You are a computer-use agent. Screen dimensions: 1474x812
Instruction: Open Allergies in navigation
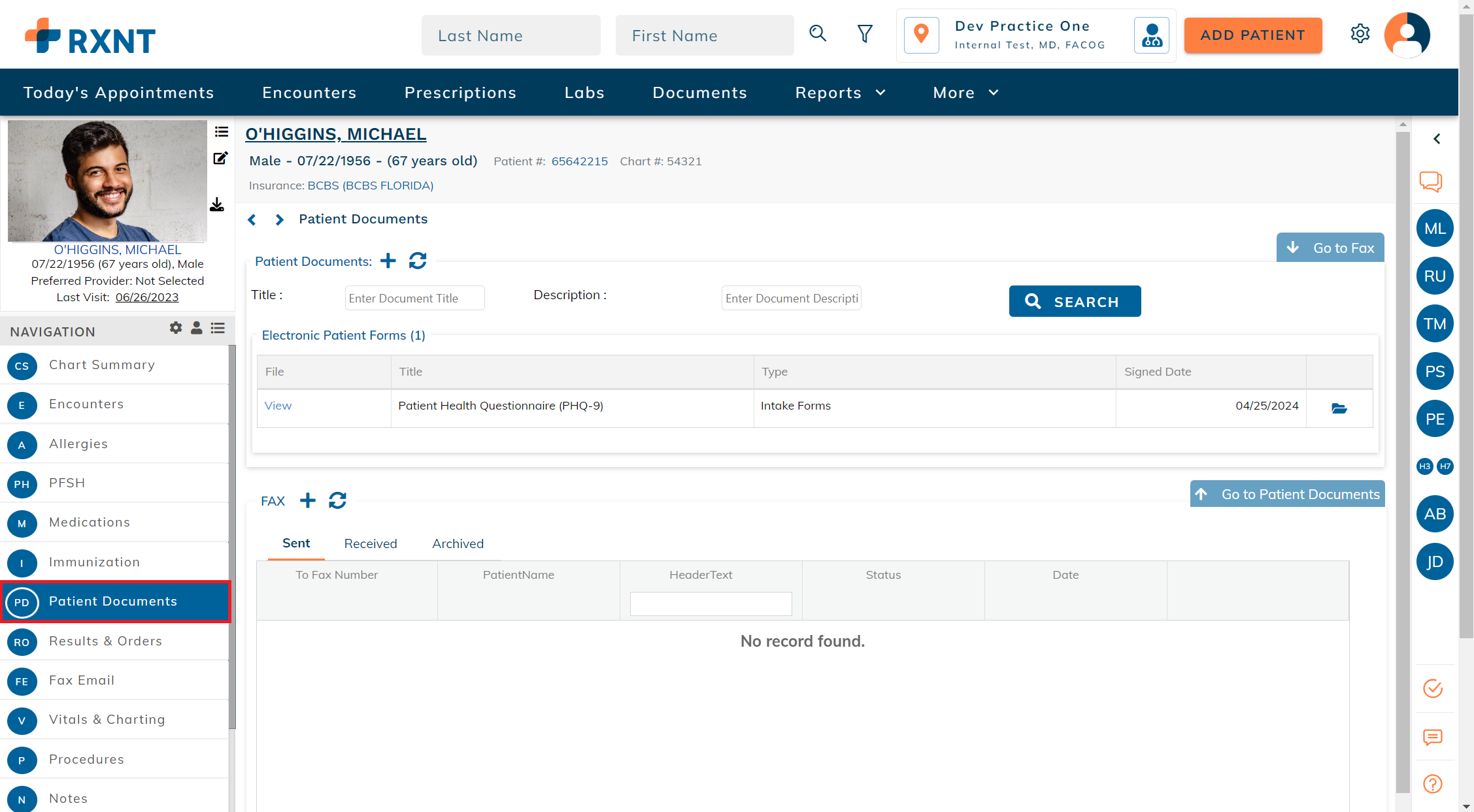tap(114, 444)
